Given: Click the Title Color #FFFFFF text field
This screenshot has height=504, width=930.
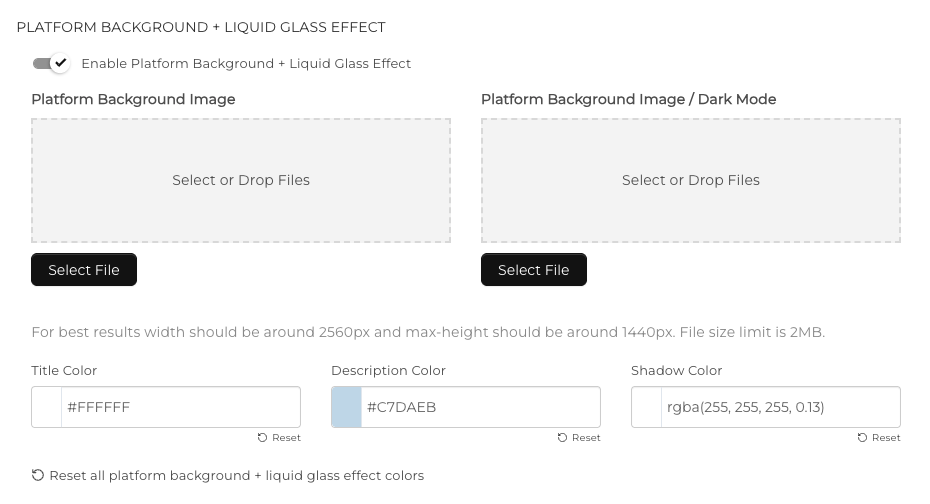Looking at the screenshot, I should [180, 407].
